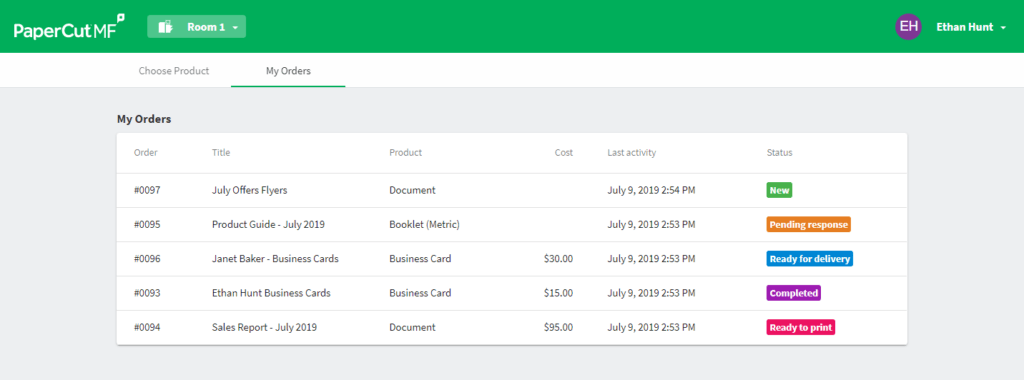Click Business Card product in Ethan Hunt row
Viewport: 1024px width, 380px height.
coord(420,293)
